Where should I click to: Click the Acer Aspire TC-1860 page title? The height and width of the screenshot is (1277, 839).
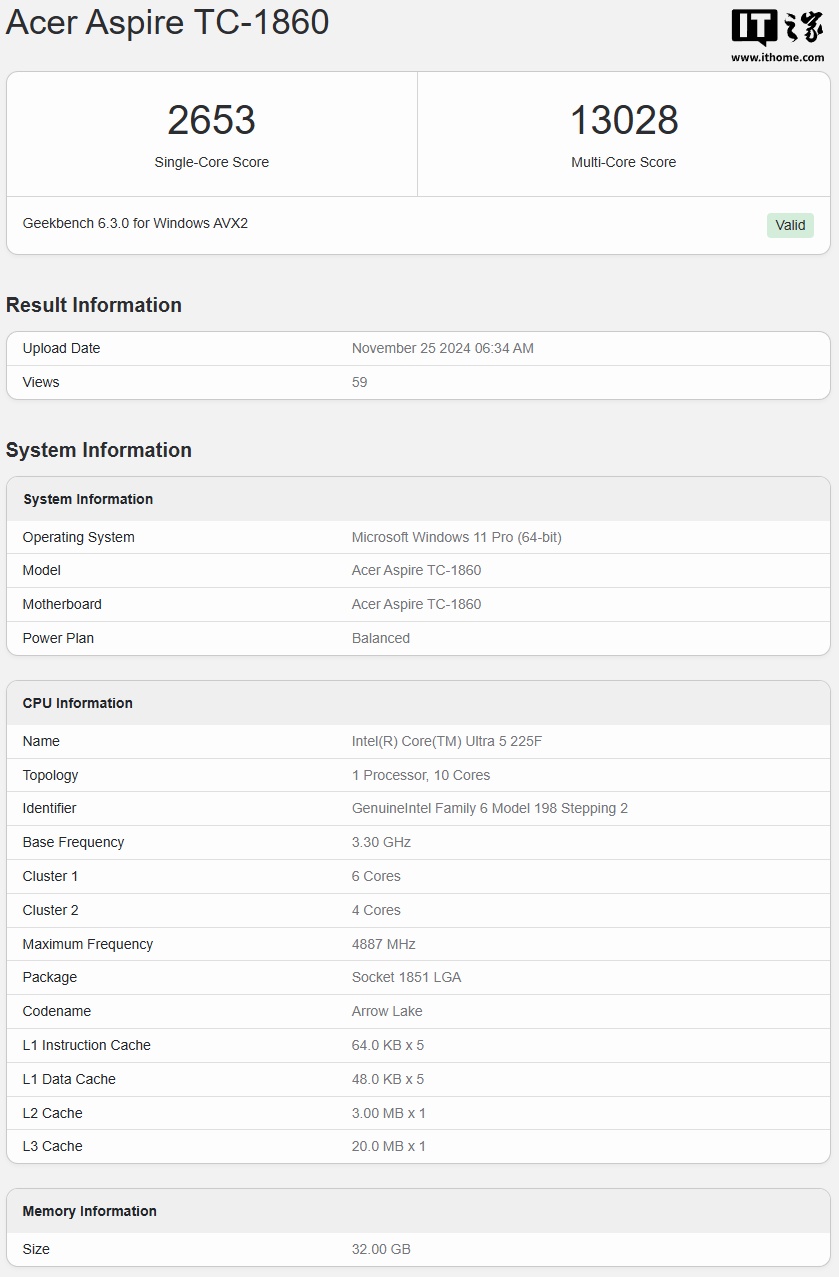(167, 22)
